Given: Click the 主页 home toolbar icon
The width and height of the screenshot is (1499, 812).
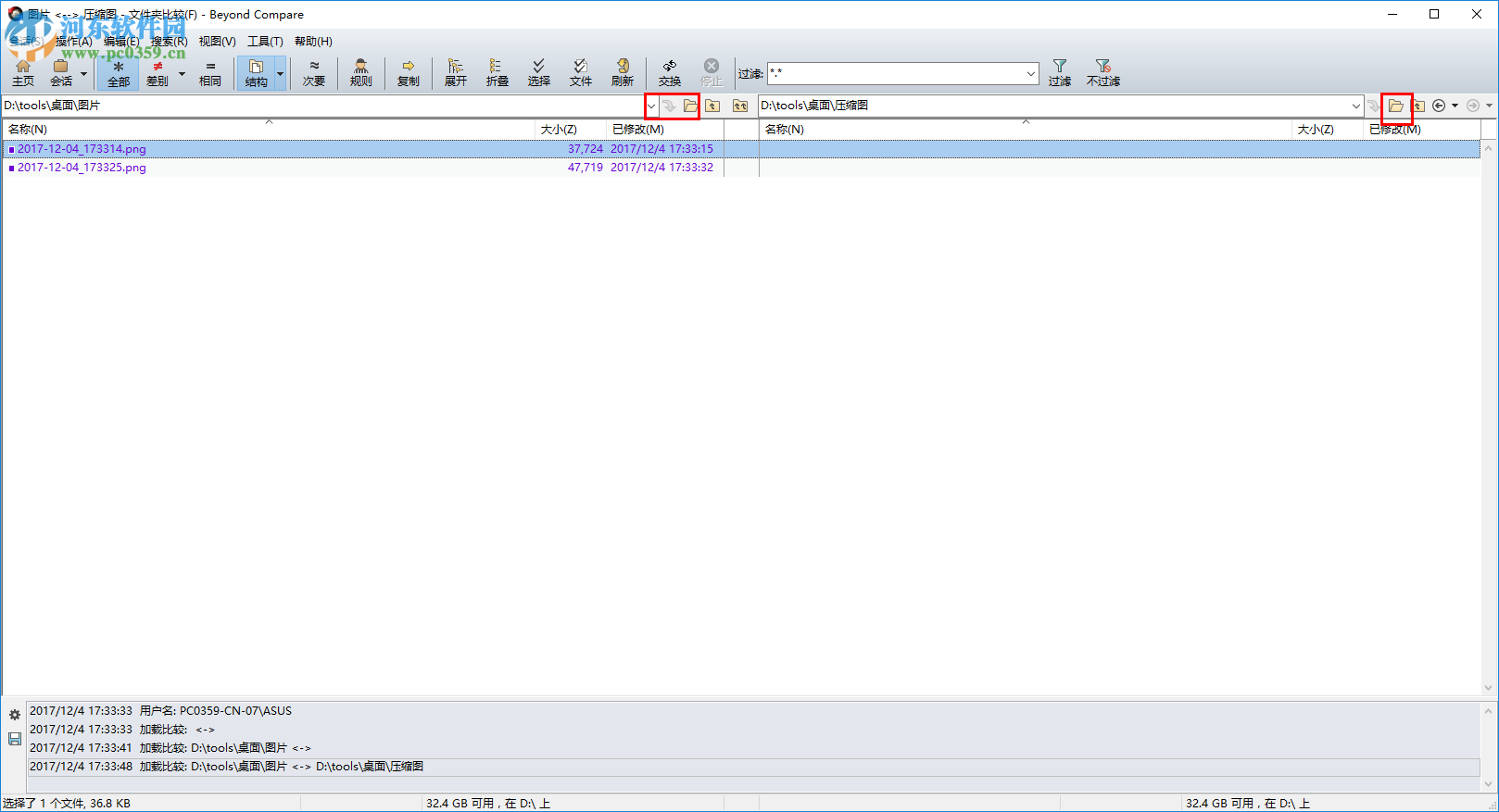Looking at the screenshot, I should pyautogui.click(x=23, y=72).
